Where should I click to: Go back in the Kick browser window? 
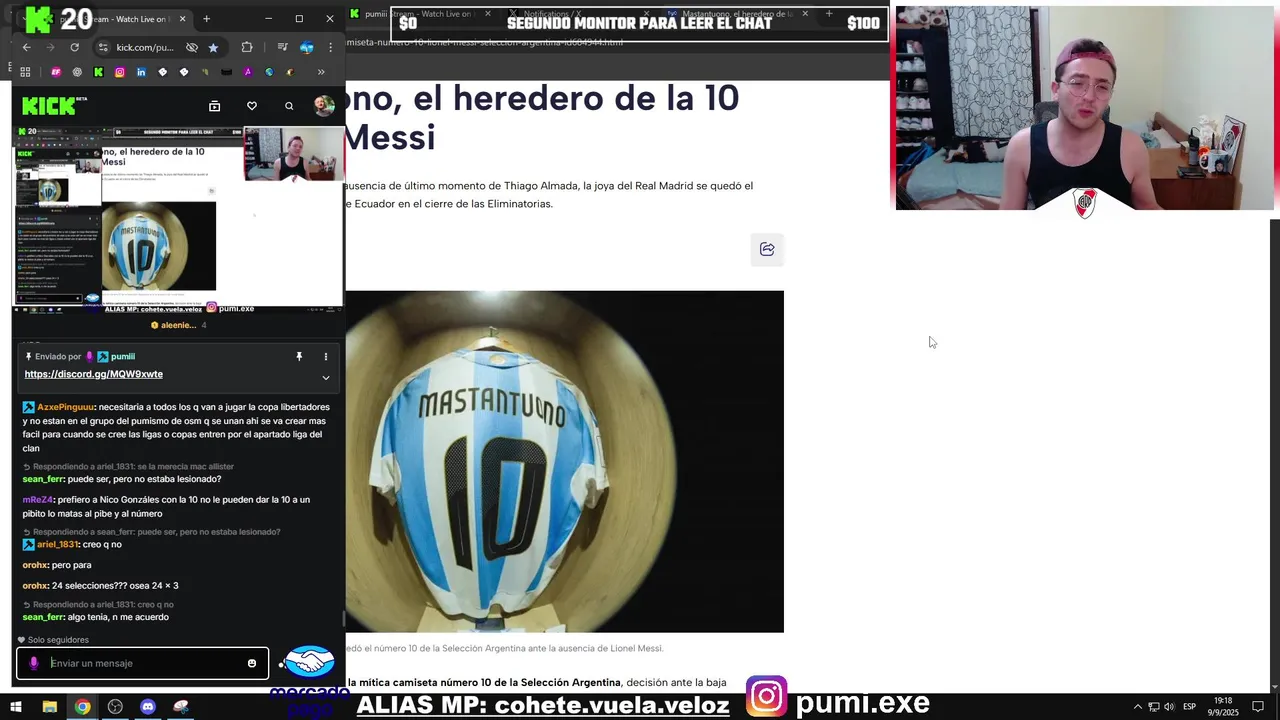[x=26, y=47]
